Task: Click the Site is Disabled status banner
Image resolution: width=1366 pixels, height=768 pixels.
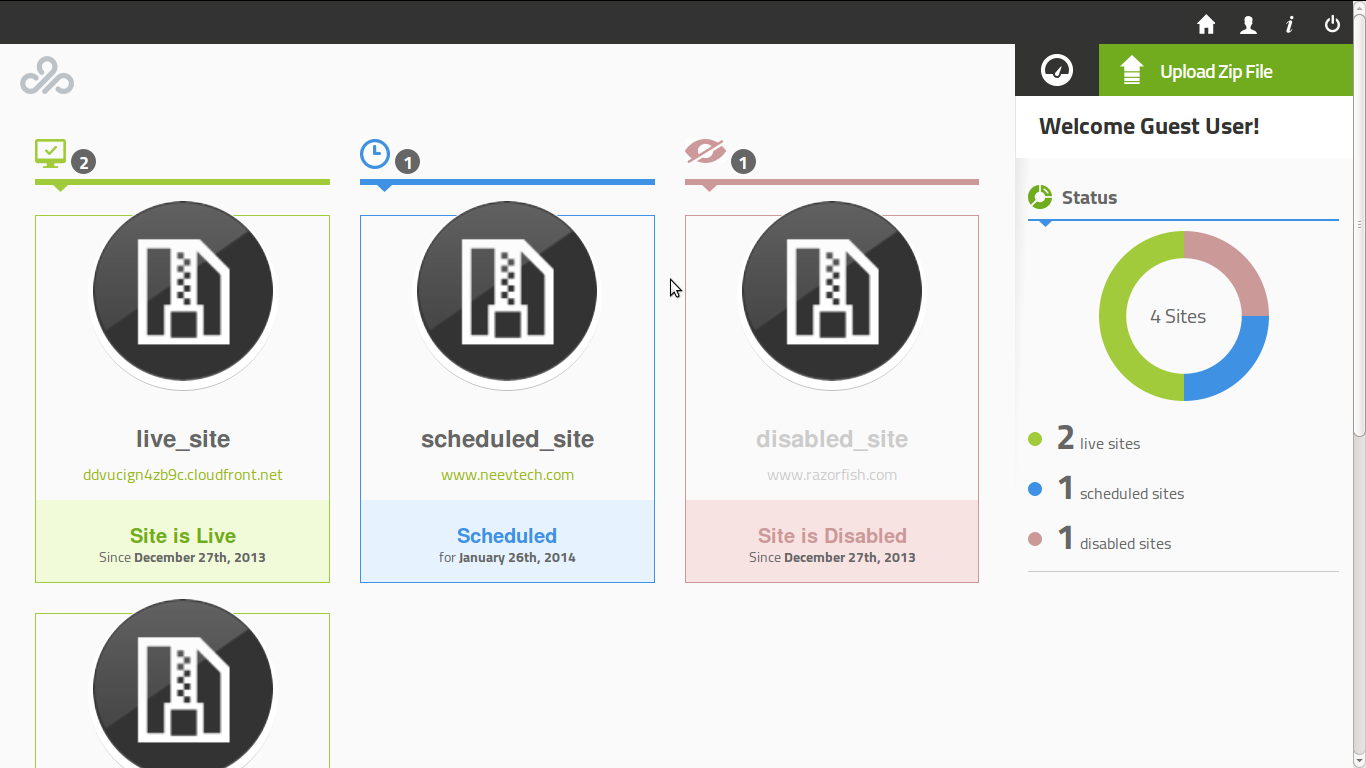Action: [x=832, y=541]
